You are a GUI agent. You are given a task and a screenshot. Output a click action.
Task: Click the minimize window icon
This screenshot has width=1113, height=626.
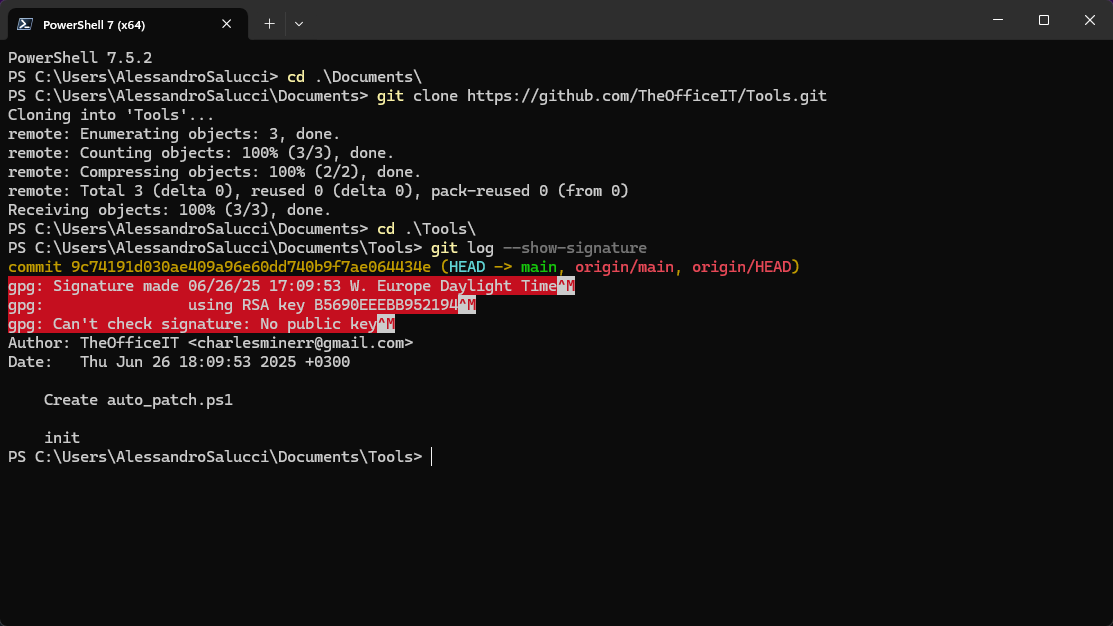coord(996,19)
